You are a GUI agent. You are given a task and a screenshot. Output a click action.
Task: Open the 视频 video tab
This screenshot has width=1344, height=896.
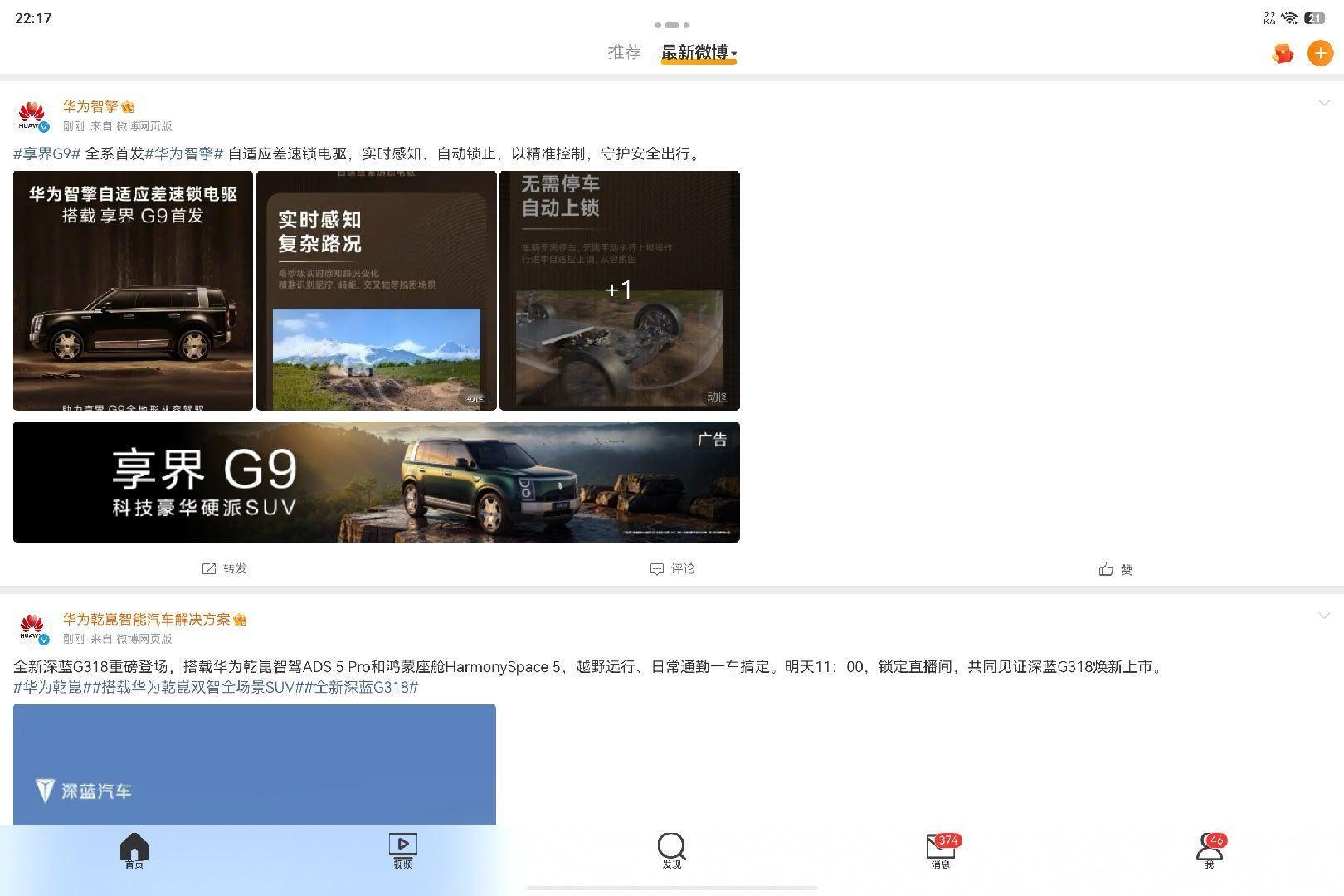point(403,851)
